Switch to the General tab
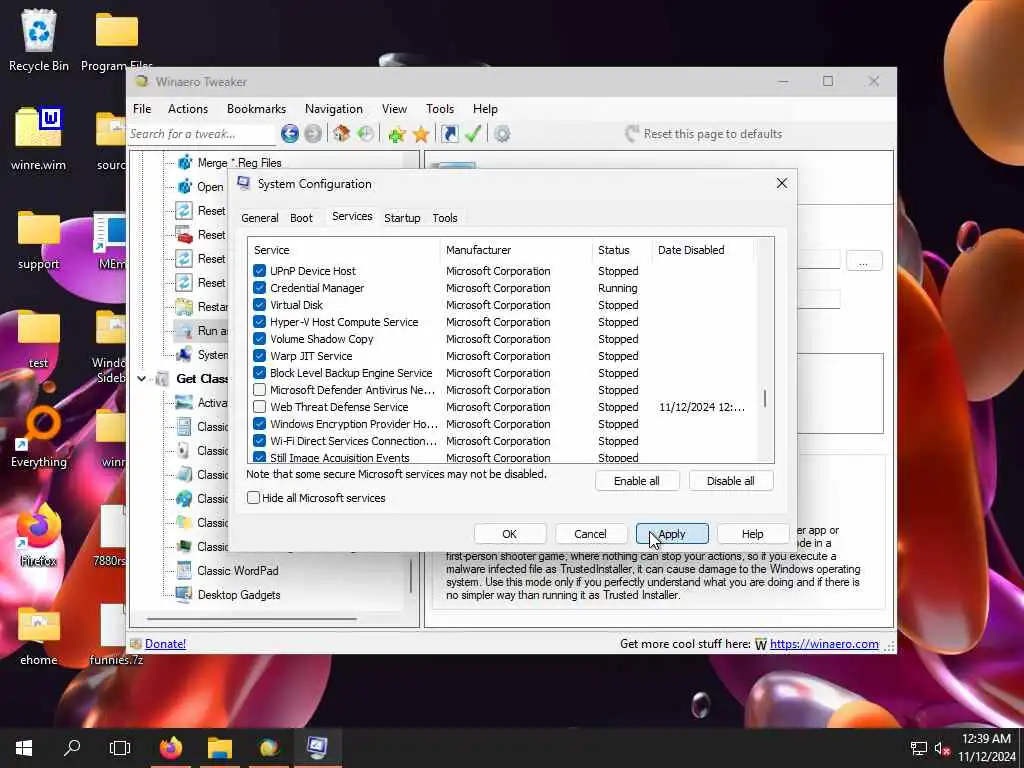 coord(259,218)
